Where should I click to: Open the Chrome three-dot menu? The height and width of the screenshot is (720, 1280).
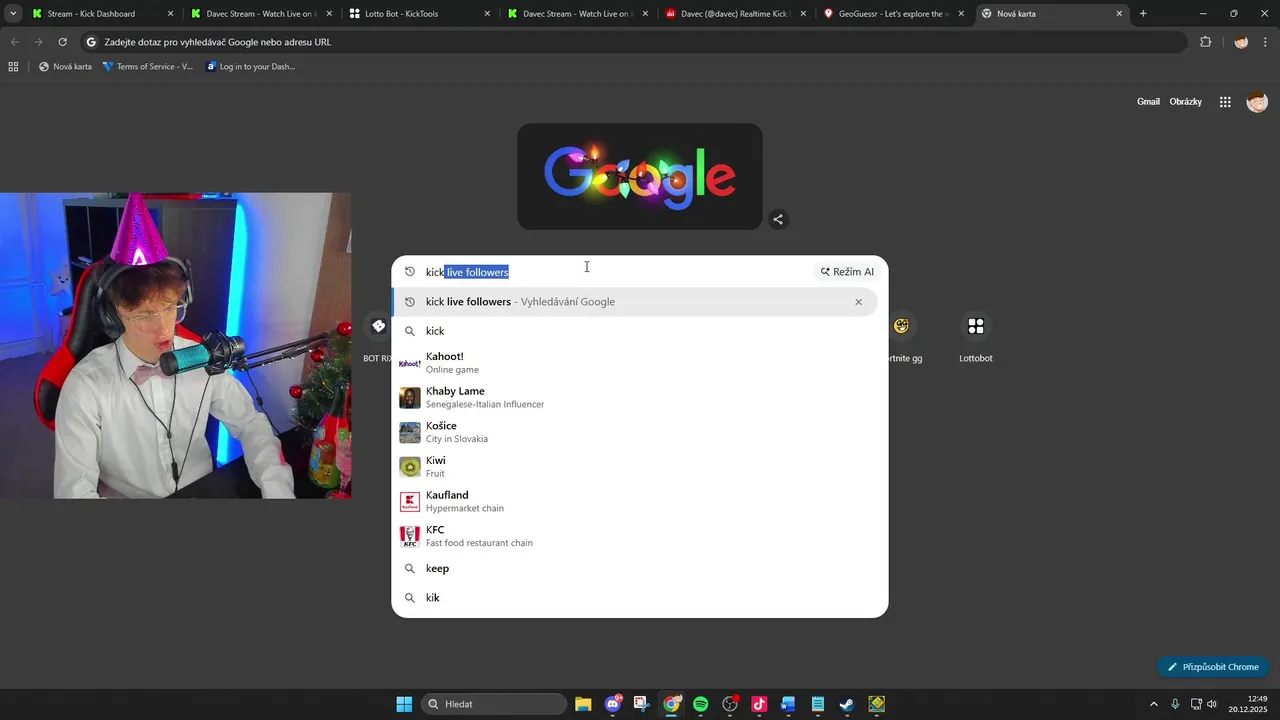pyautogui.click(x=1266, y=42)
